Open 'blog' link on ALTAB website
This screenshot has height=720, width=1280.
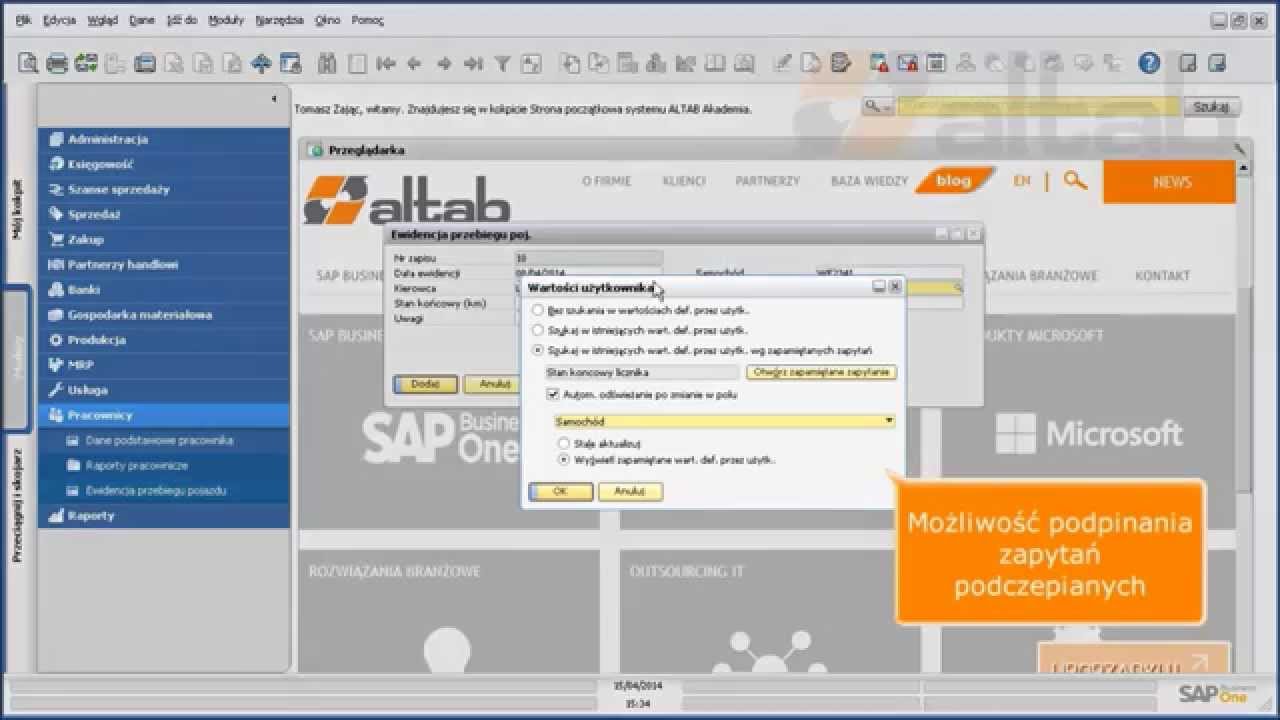(x=953, y=181)
